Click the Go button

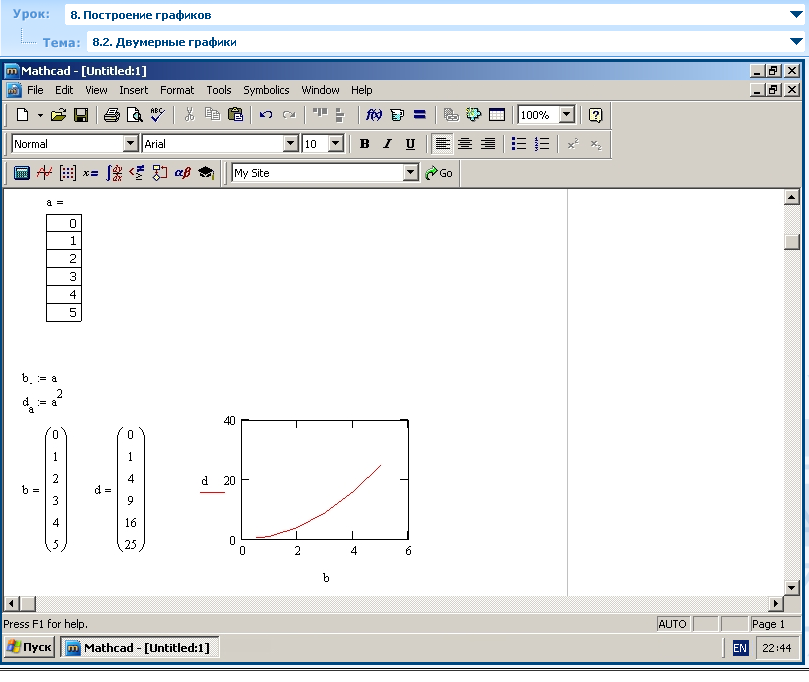point(439,173)
